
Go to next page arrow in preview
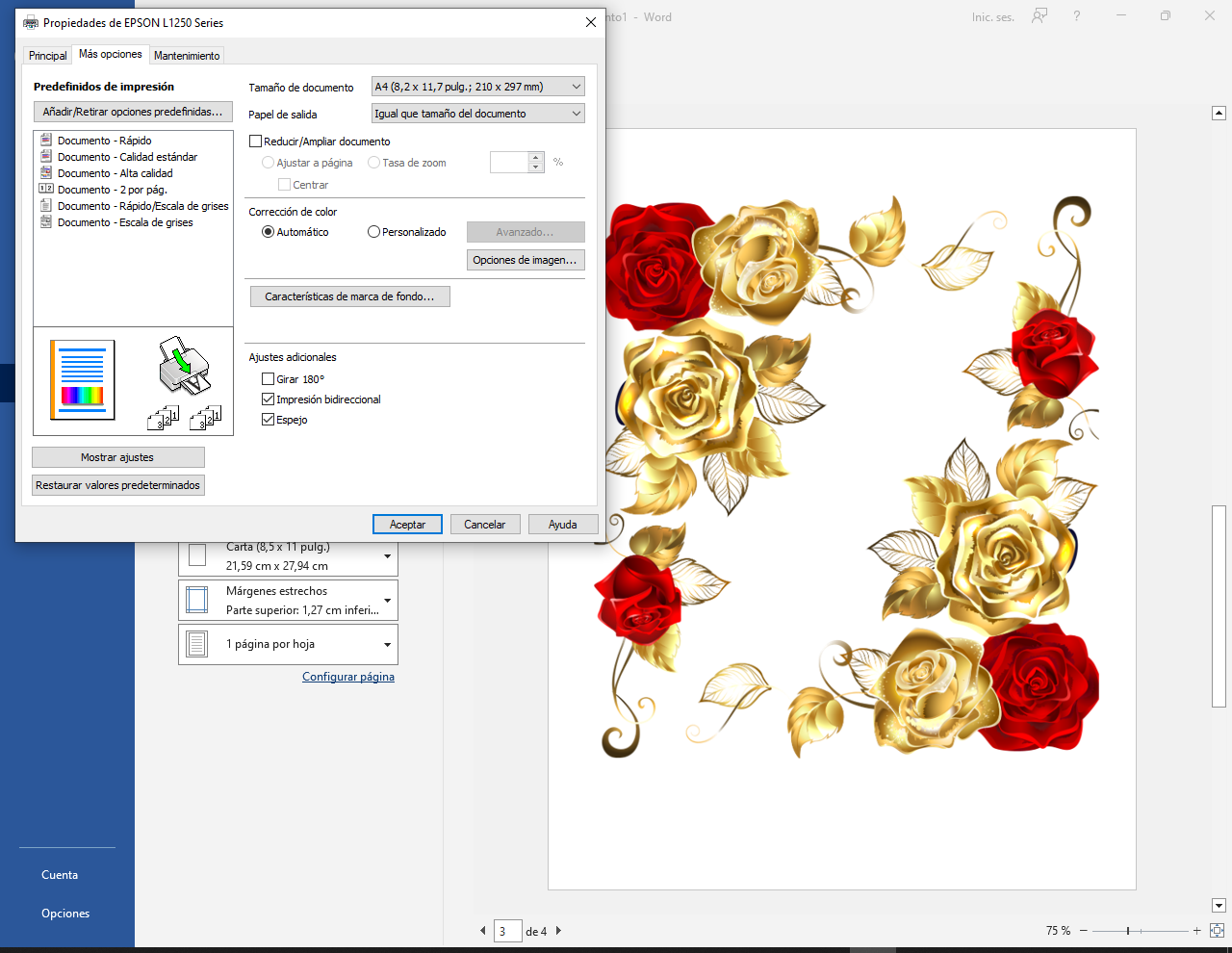[558, 931]
